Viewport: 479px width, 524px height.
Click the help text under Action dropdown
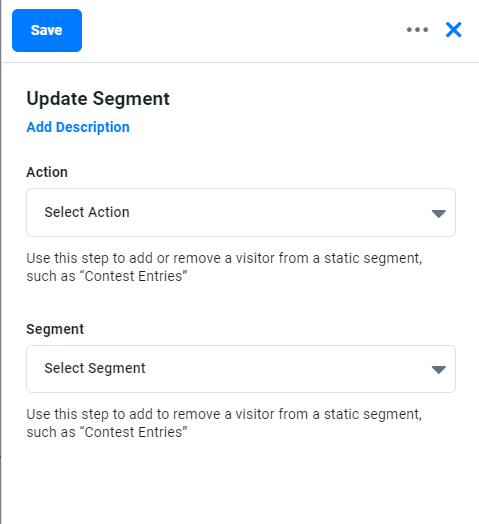tap(224, 267)
